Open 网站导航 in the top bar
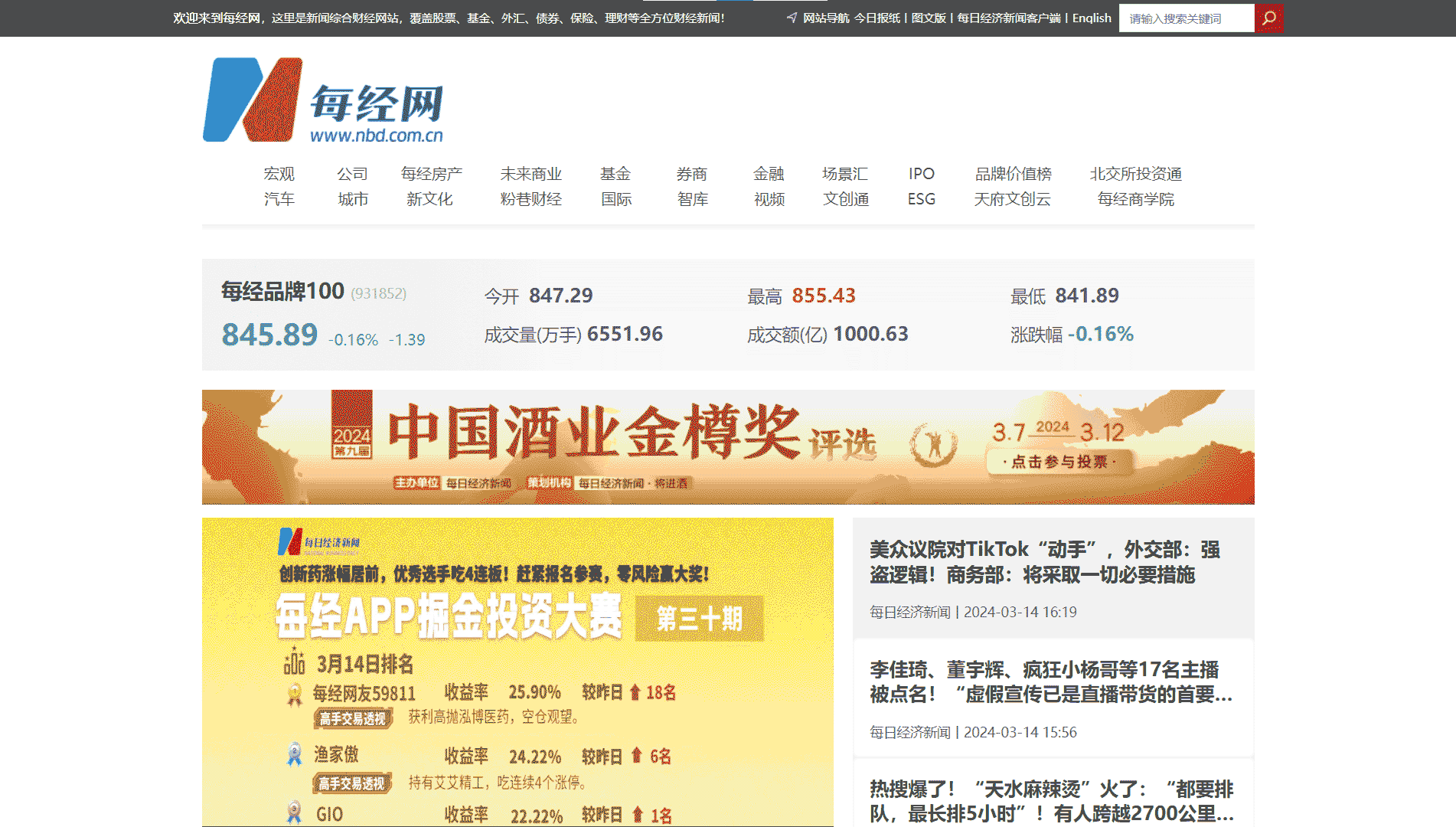This screenshot has height=827, width=1456. 826,18
